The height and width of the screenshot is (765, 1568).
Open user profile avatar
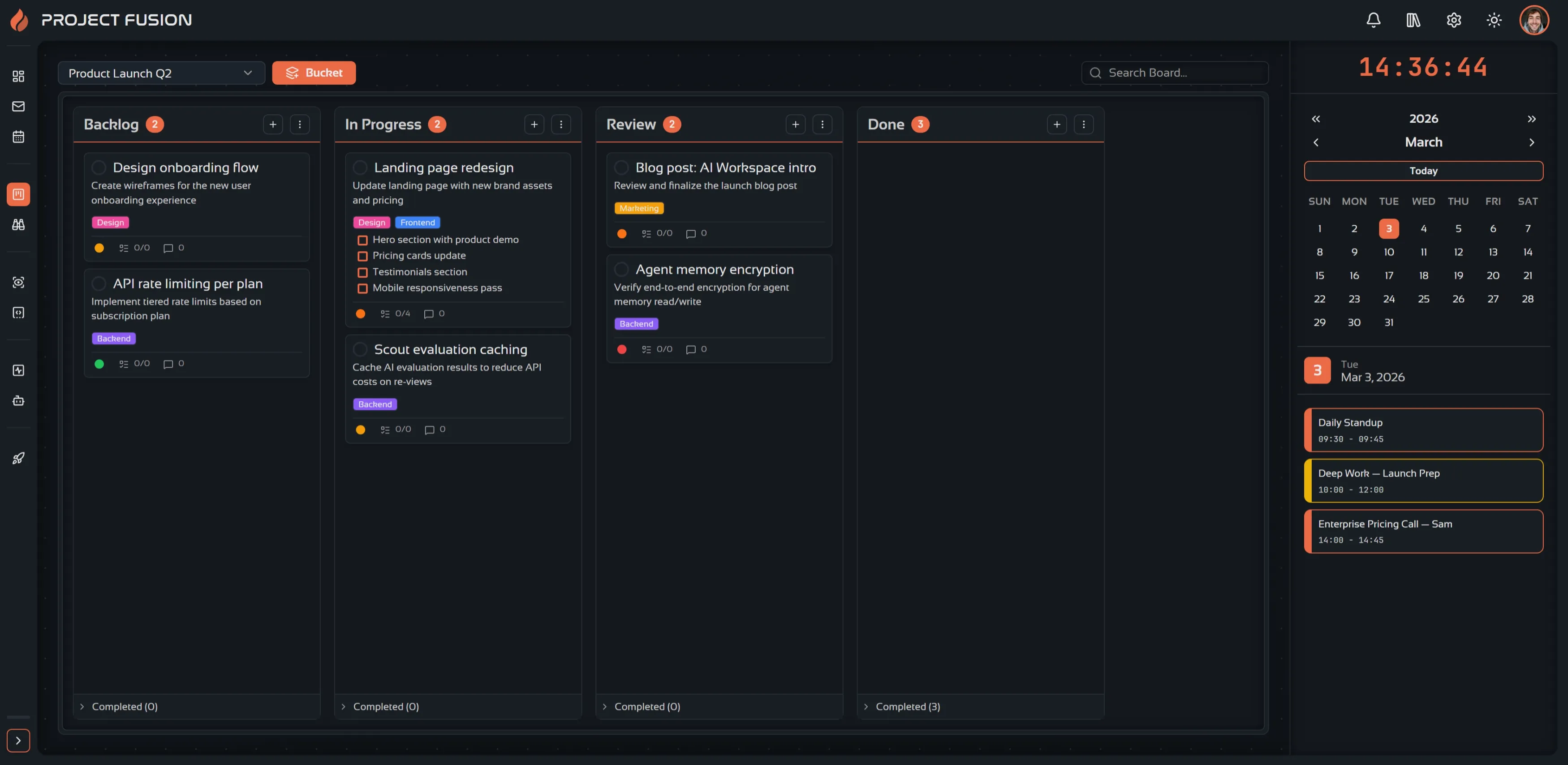coord(1534,20)
